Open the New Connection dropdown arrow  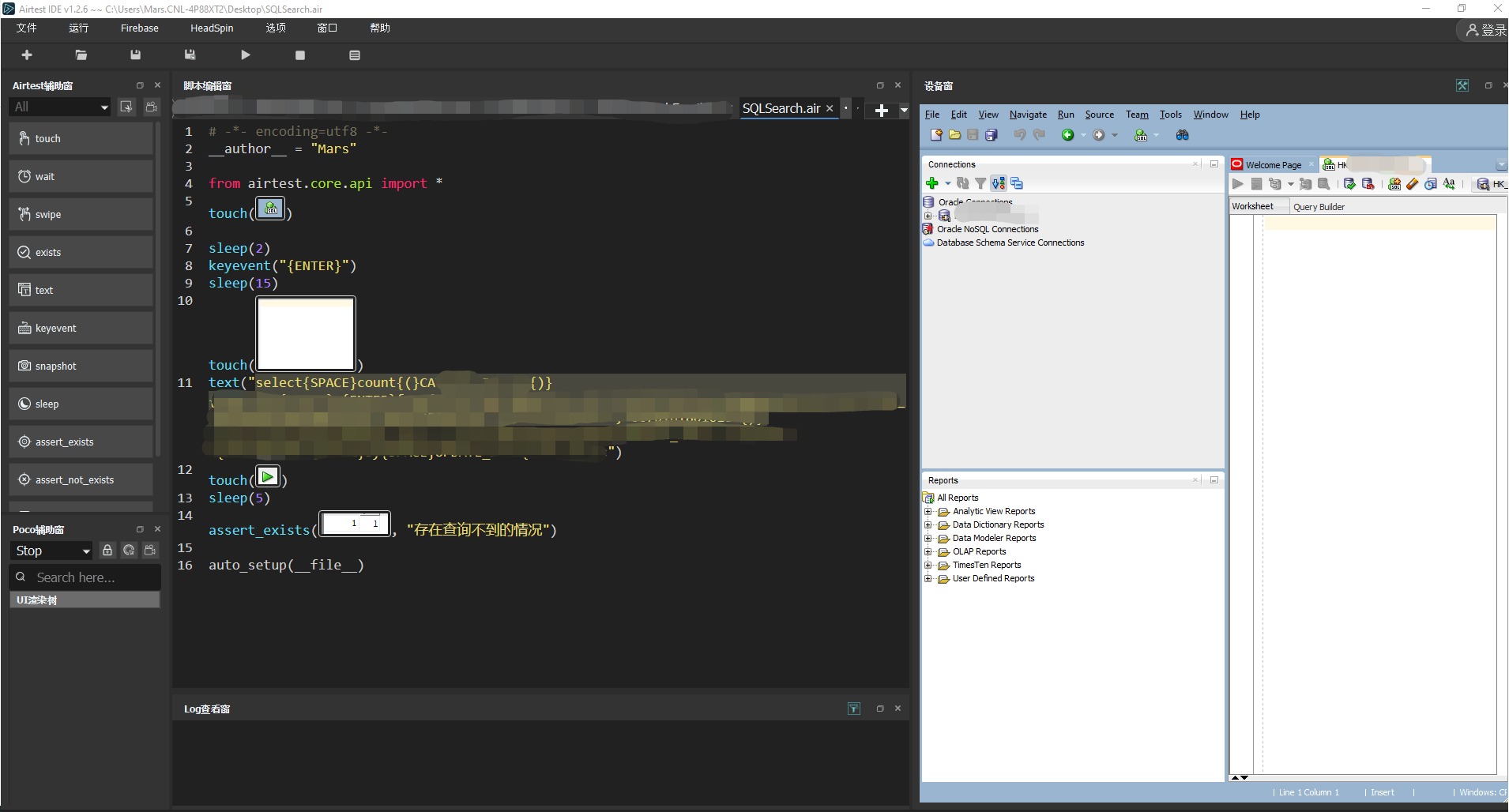pos(948,183)
